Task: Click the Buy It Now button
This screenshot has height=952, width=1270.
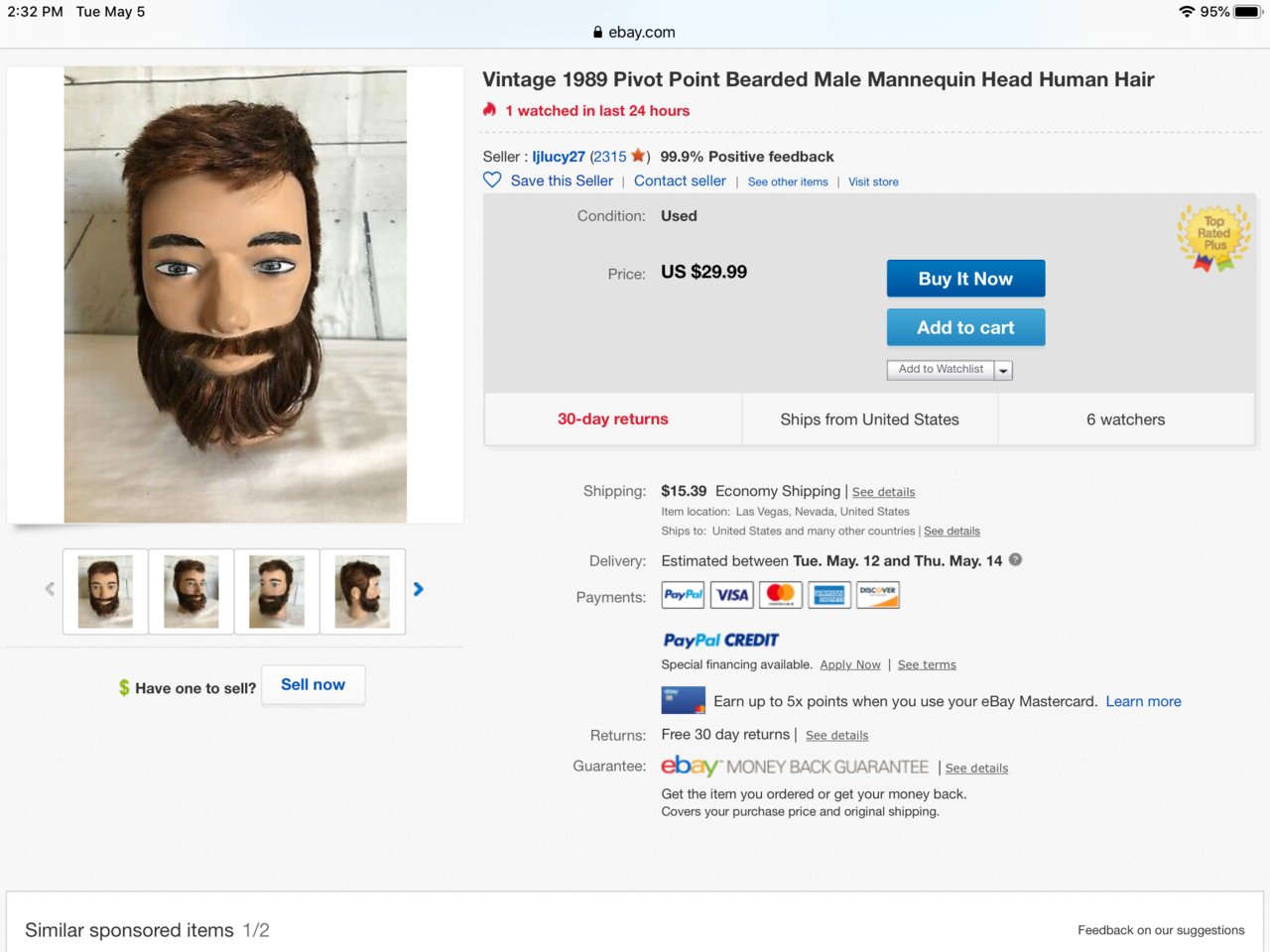Action: click(965, 279)
